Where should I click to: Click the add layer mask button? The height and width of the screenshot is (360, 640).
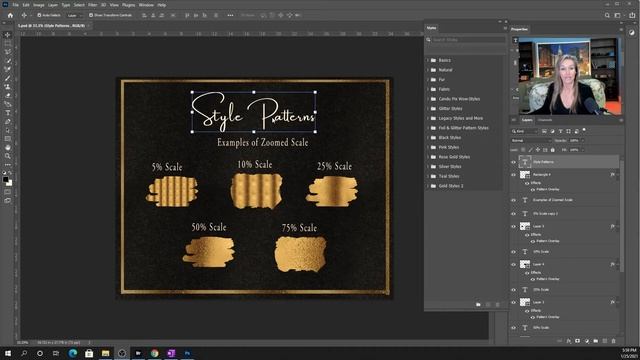pyautogui.click(x=578, y=341)
